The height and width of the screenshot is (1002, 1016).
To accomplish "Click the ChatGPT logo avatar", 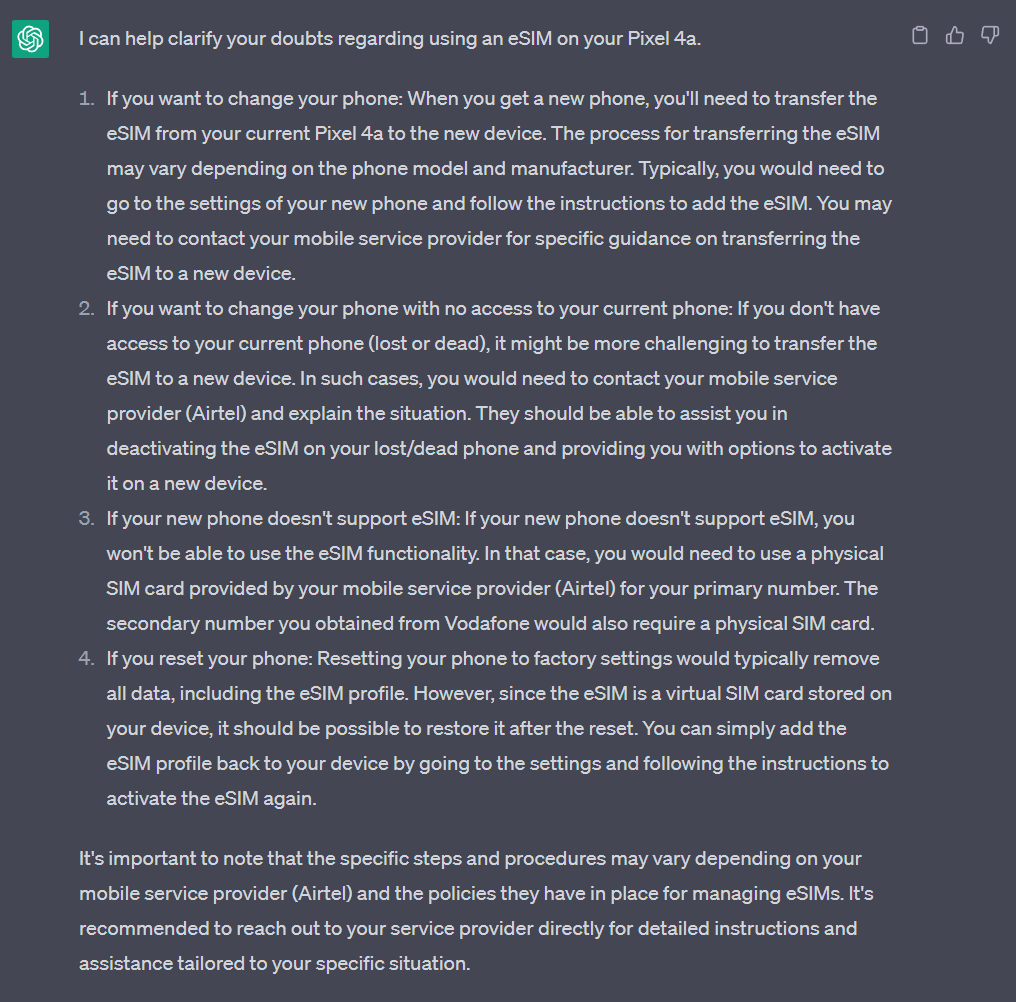I will tap(31, 39).
